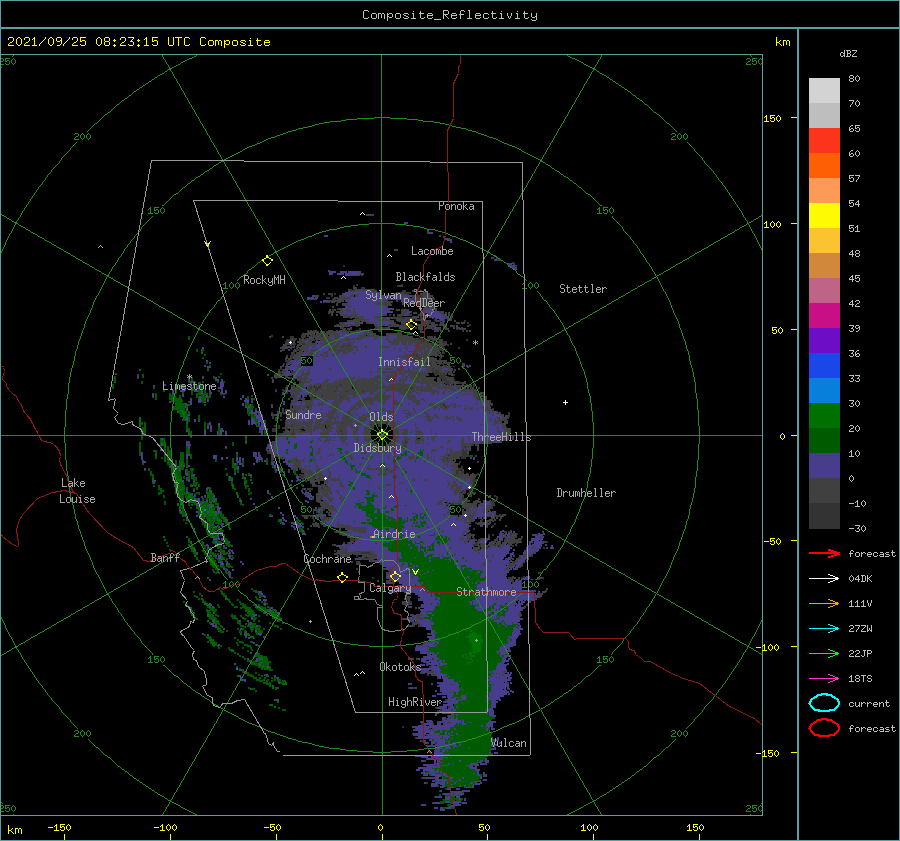
Task: Click the cyan 27ZW arrow legend icon
Action: pyautogui.click(x=824, y=629)
